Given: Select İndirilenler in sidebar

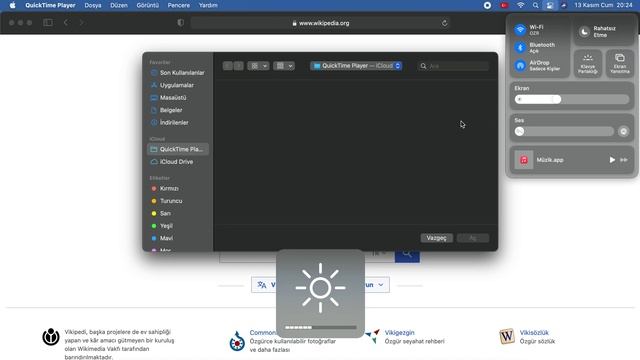Looking at the screenshot, I should (x=178, y=122).
